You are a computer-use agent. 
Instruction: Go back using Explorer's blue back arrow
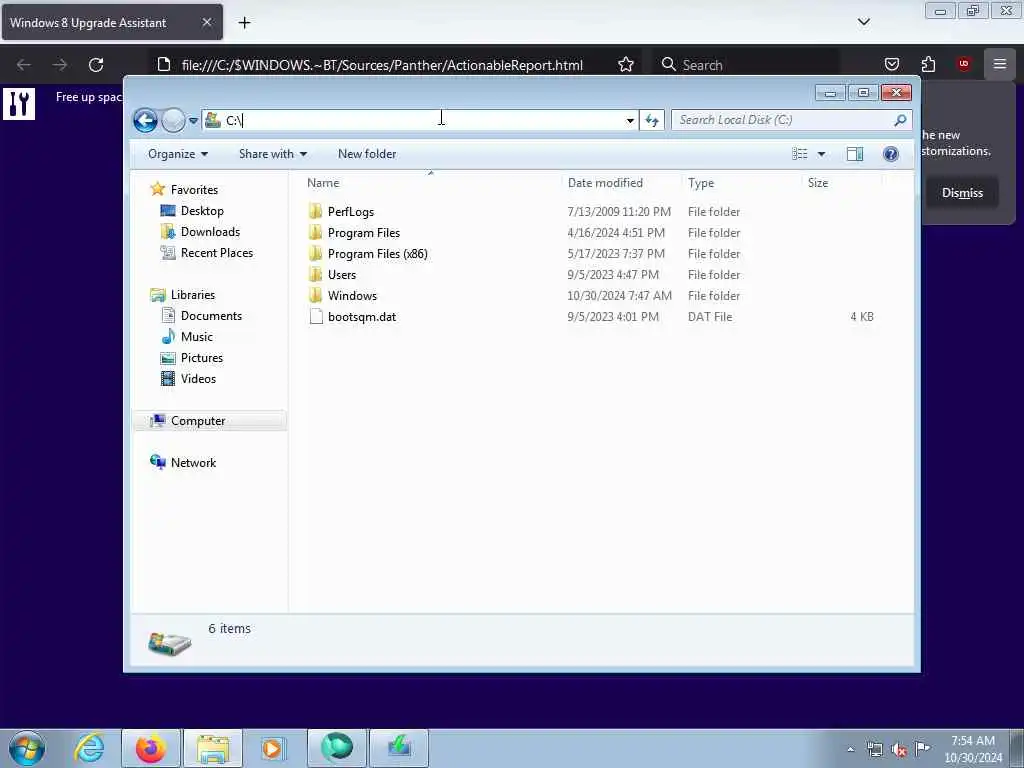coord(145,120)
